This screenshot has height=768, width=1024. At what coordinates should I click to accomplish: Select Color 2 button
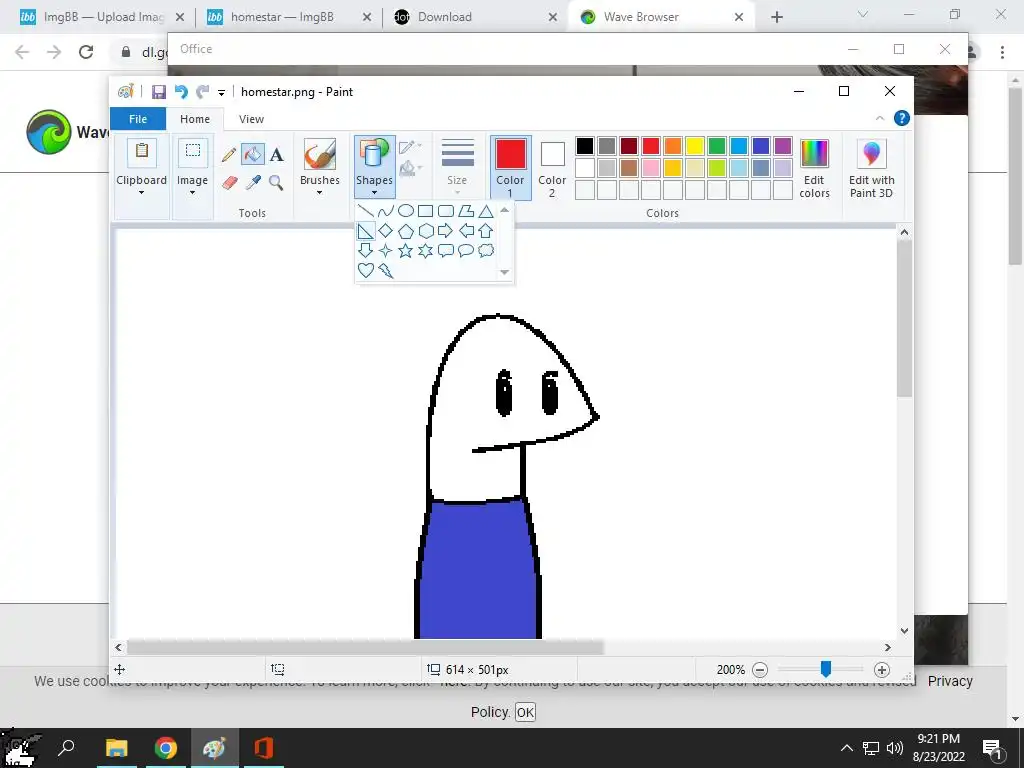click(x=552, y=167)
